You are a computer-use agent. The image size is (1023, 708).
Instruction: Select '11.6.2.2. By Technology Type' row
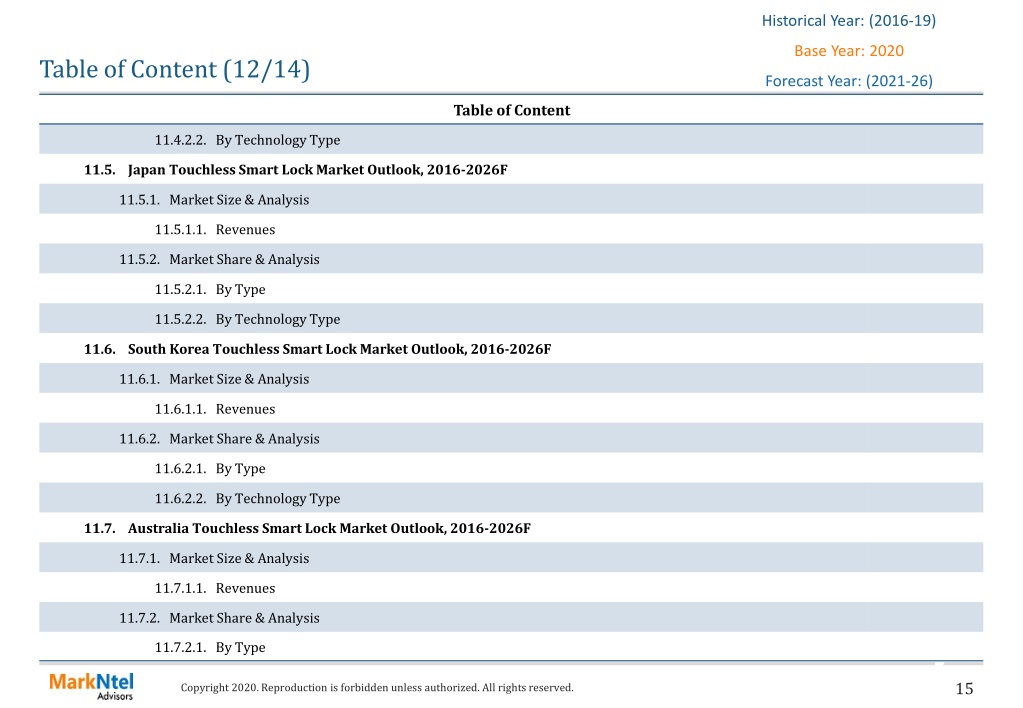pyautogui.click(x=511, y=499)
